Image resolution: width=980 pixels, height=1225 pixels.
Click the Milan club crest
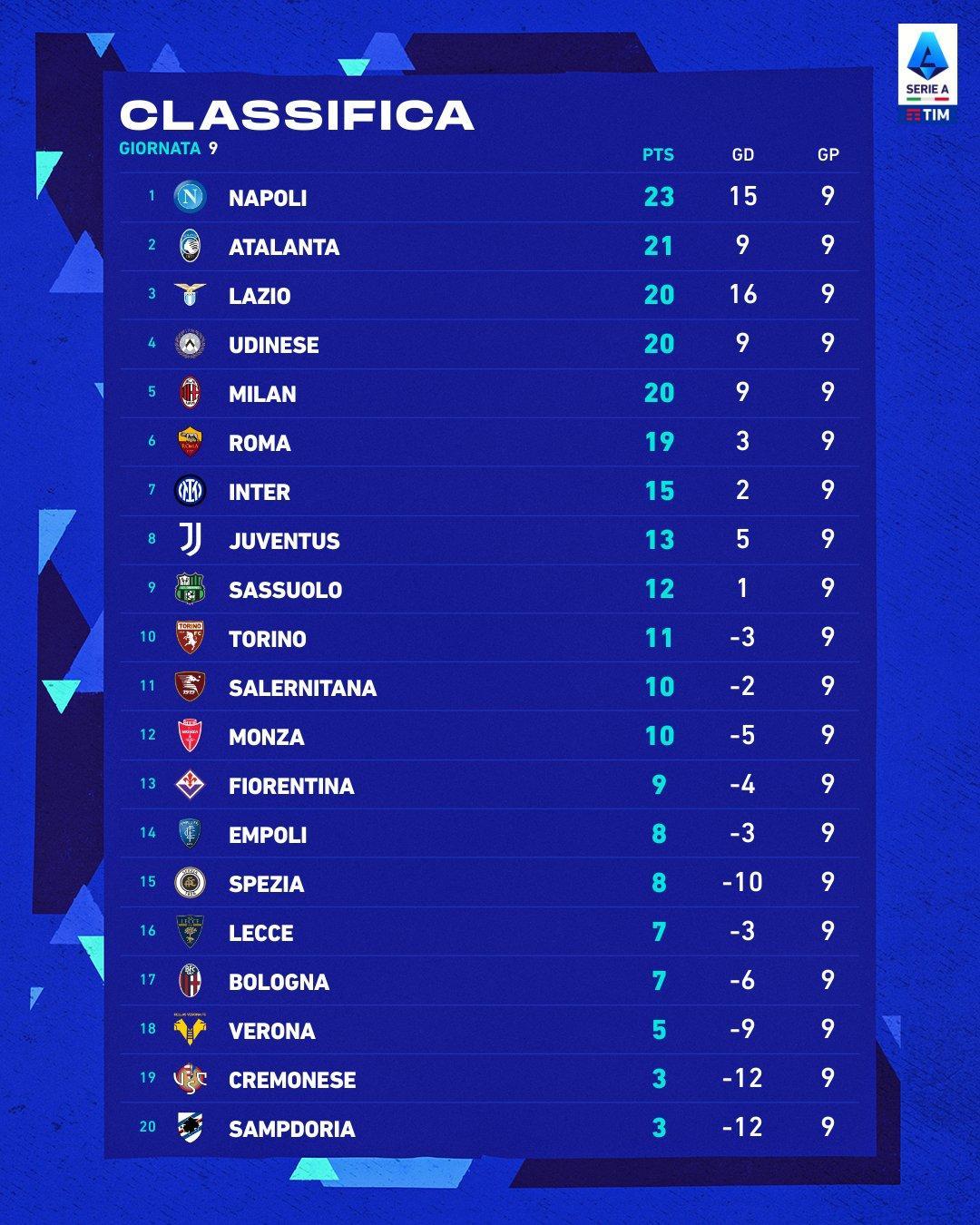tap(190, 393)
